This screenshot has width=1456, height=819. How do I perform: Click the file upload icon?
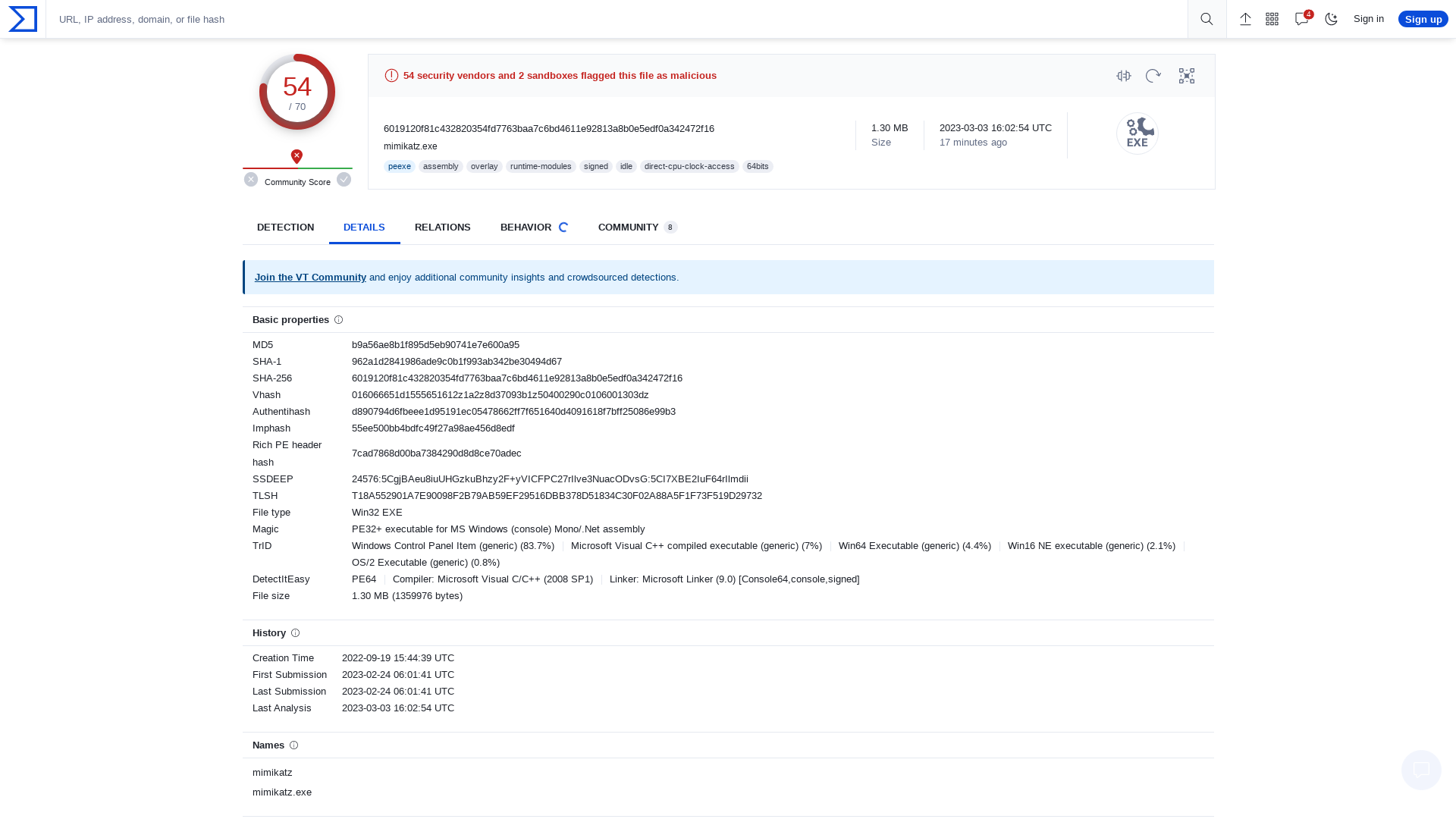[x=1245, y=19]
